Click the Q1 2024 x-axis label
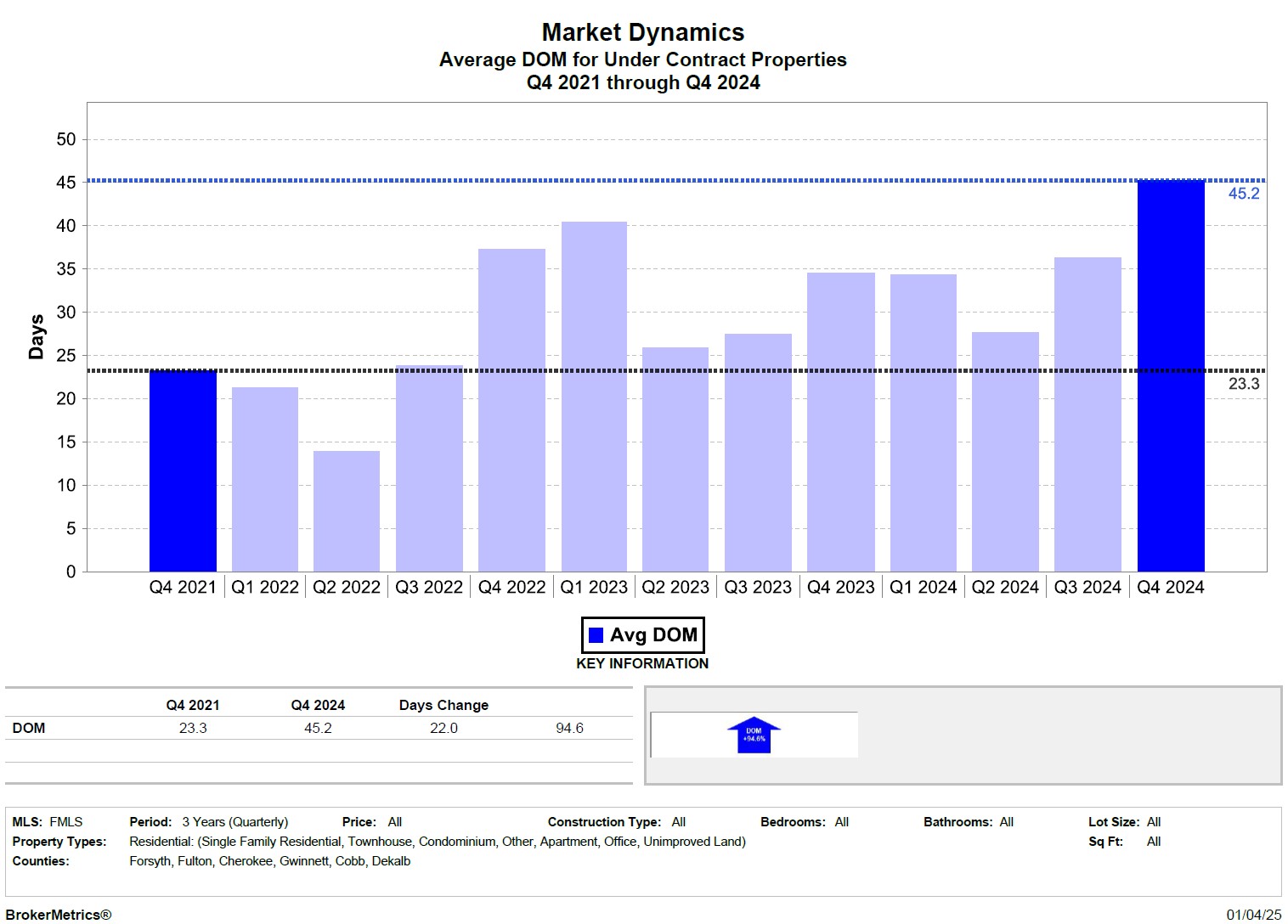The width and height of the screenshot is (1288, 924). [x=923, y=588]
